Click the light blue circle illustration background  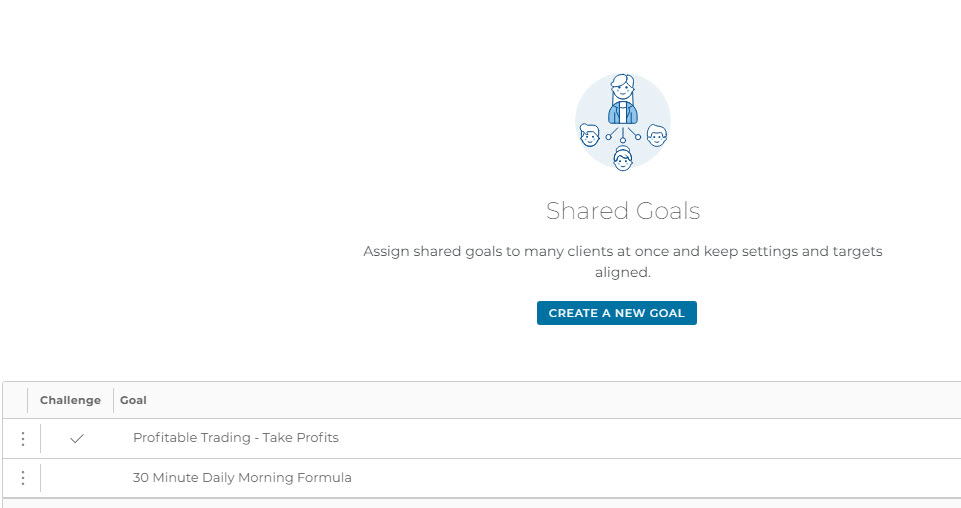click(x=623, y=121)
